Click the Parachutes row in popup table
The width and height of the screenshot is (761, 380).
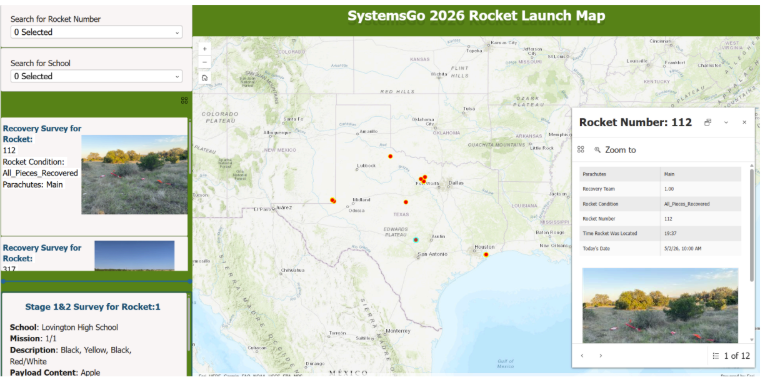660,174
